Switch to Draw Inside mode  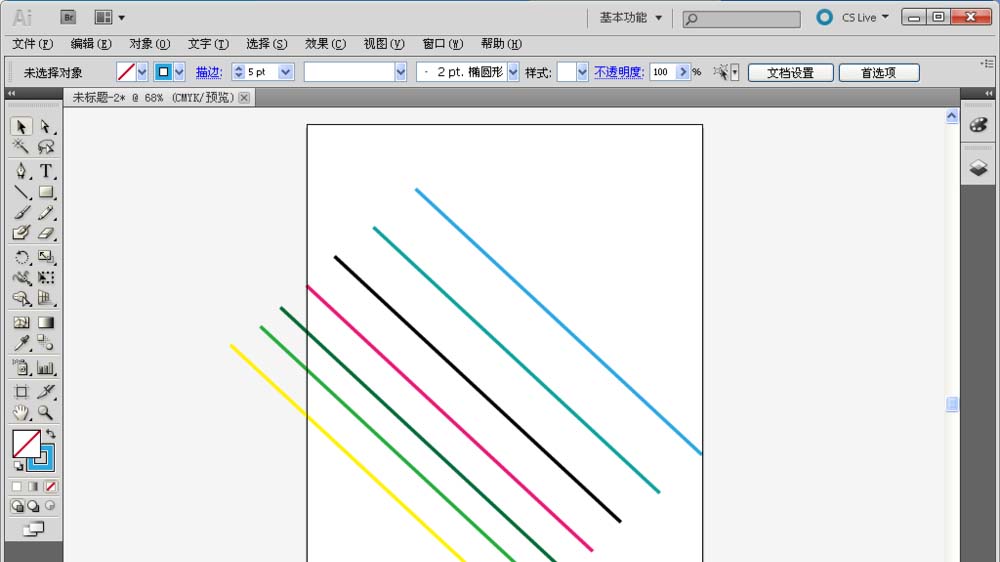click(x=50, y=507)
